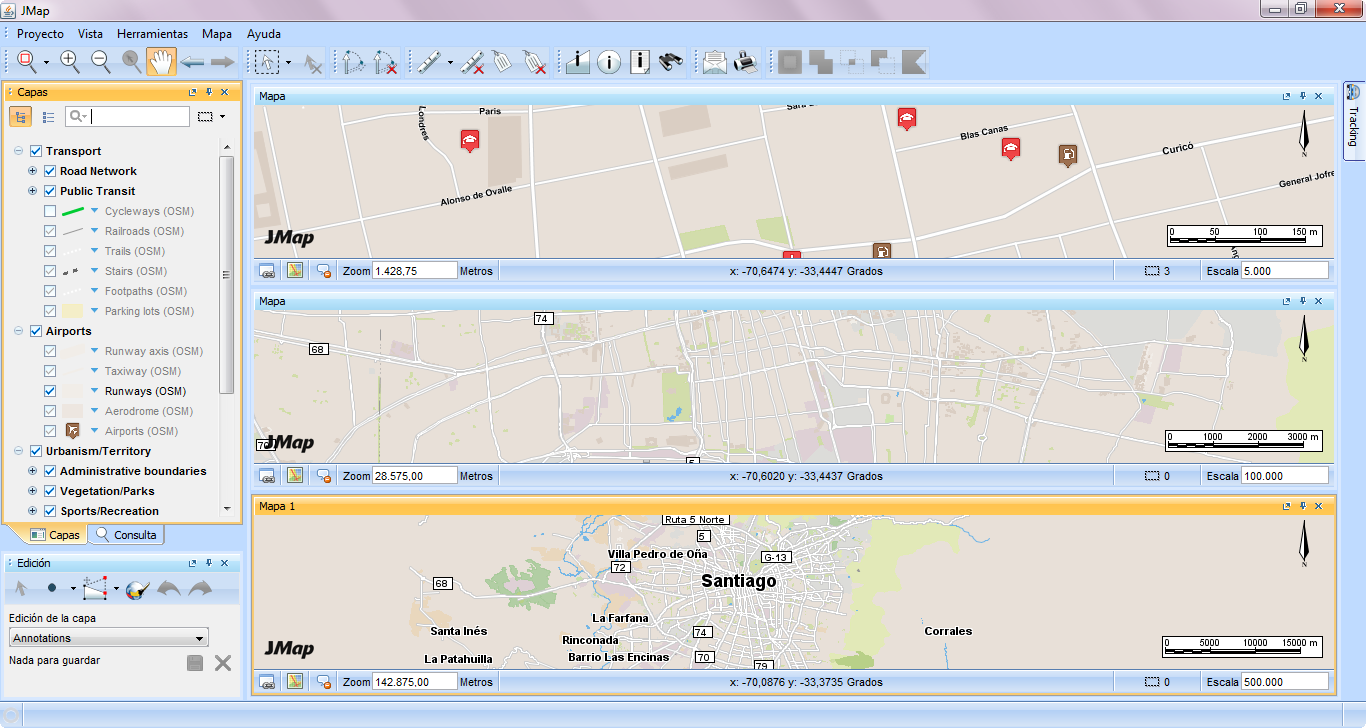Select the polygon drawing tool in Edición
This screenshot has width=1366, height=728.
click(95, 589)
